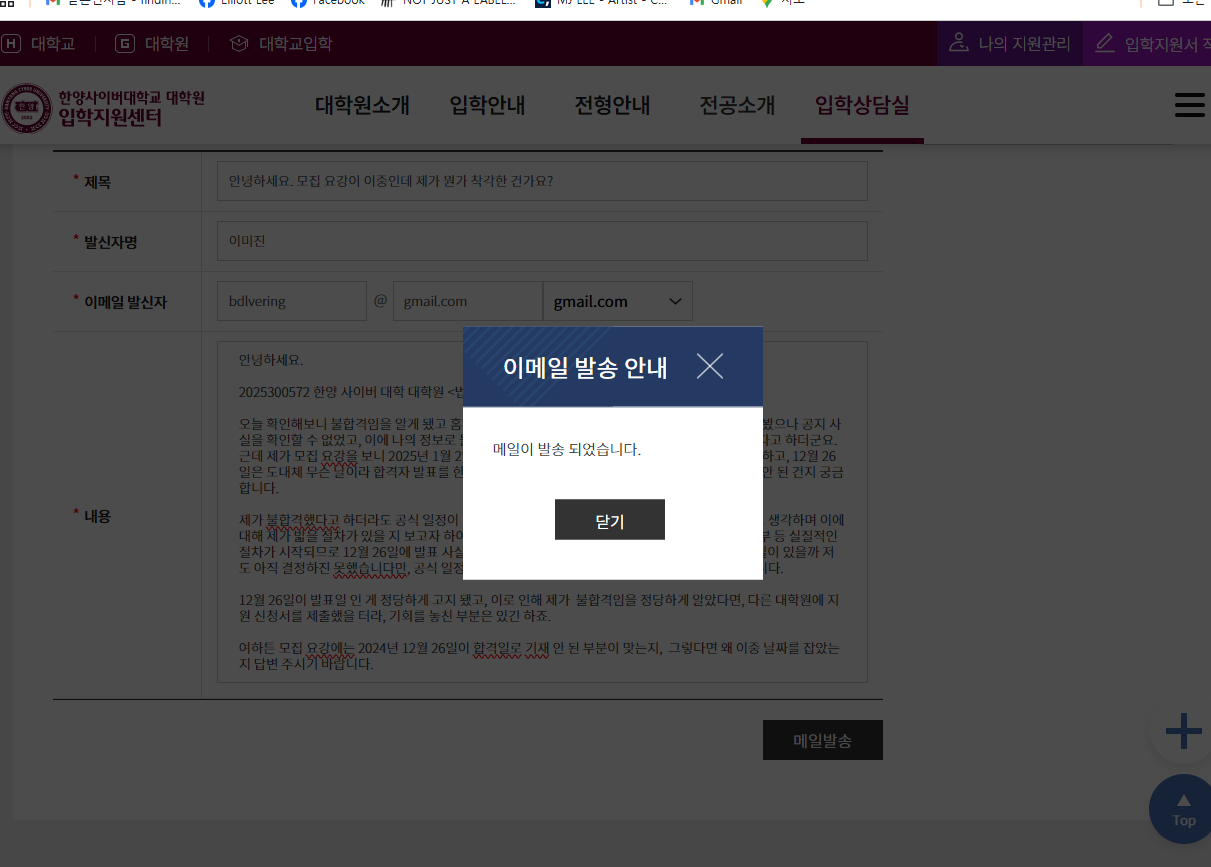
Task: Click the person icon beside 나의 지원관리
Action: pyautogui.click(x=960, y=43)
